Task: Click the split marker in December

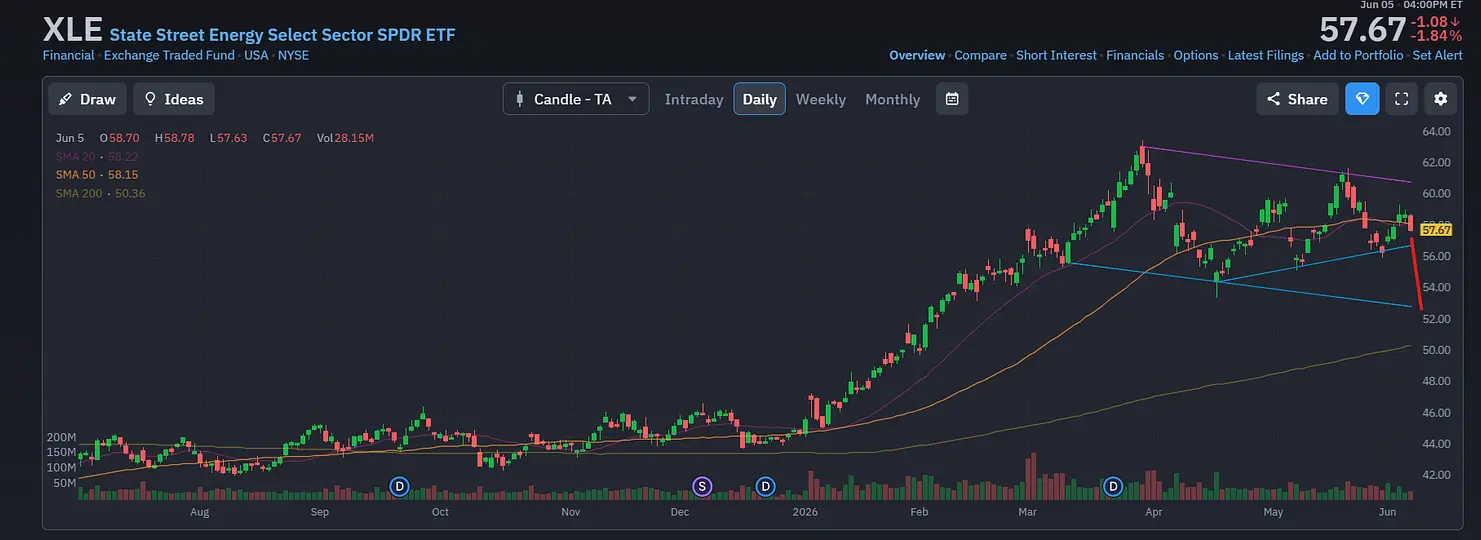Action: (x=702, y=486)
